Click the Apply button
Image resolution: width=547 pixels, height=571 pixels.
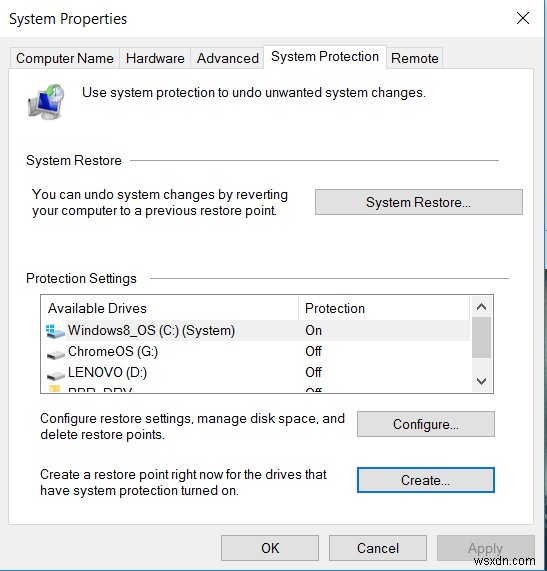click(486, 548)
